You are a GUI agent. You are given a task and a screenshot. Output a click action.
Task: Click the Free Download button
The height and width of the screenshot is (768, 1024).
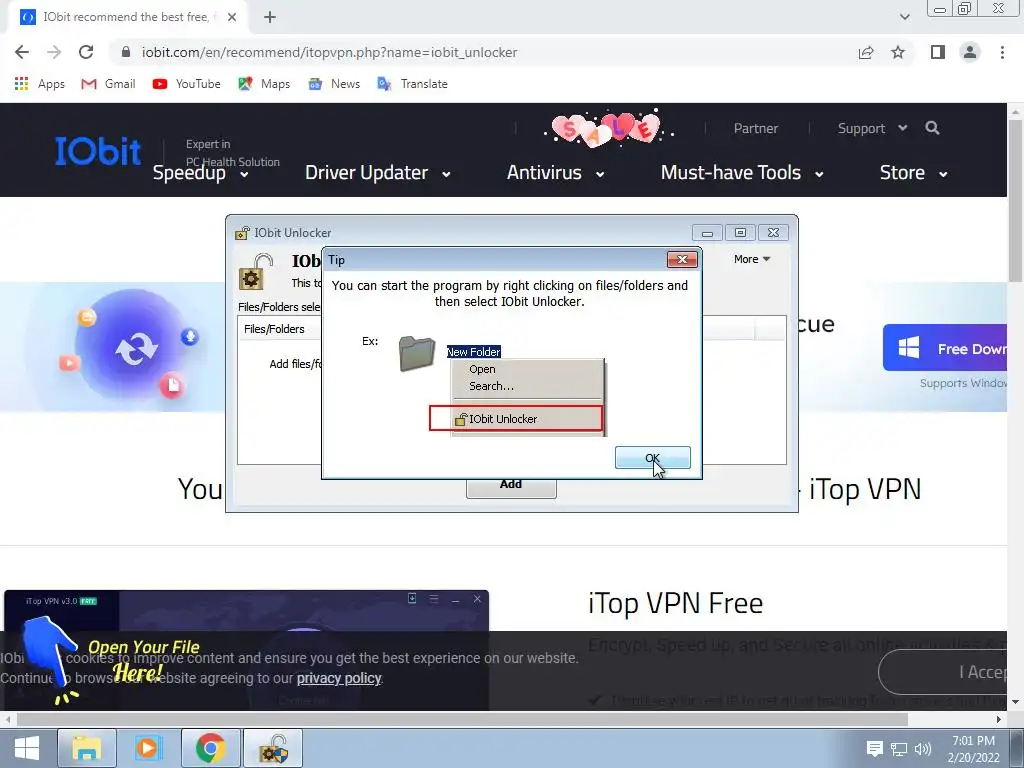pyautogui.click(x=945, y=347)
